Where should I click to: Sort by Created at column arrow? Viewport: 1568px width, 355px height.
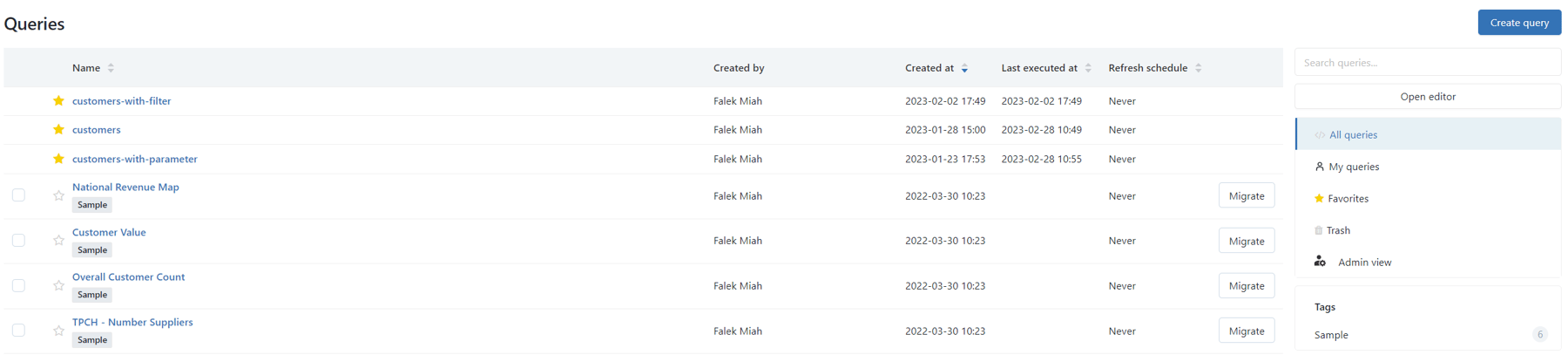(964, 68)
